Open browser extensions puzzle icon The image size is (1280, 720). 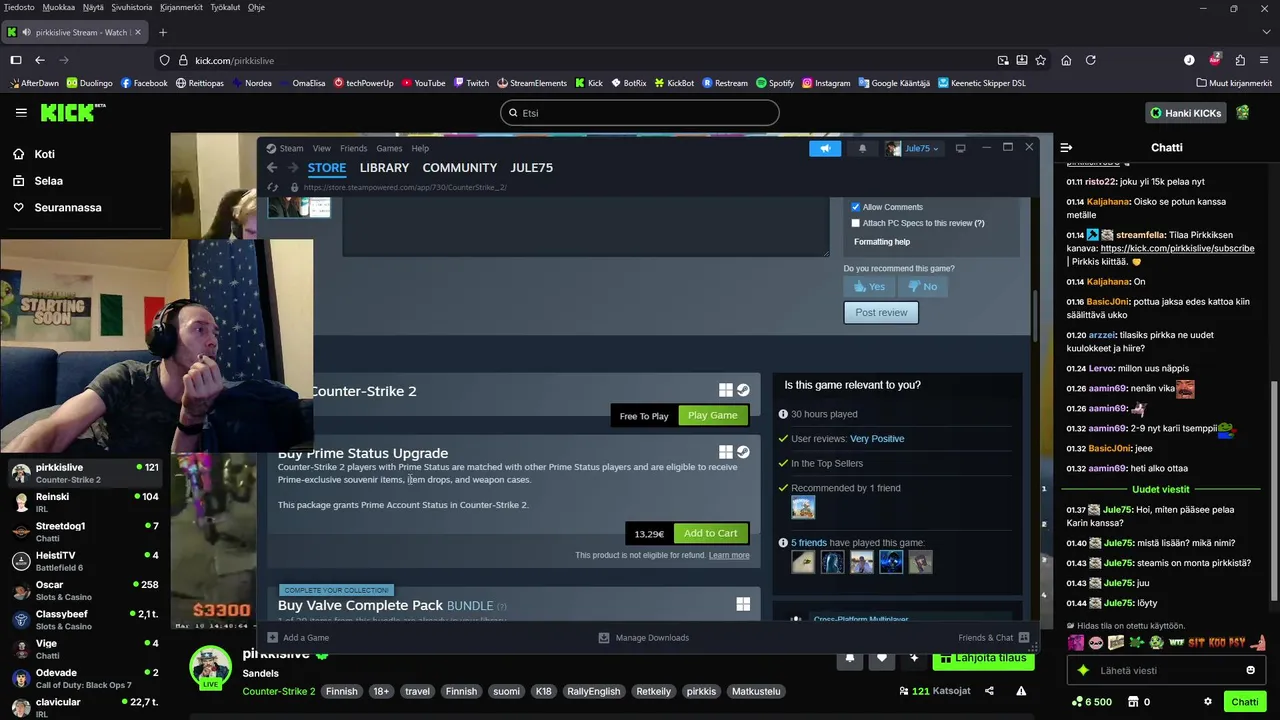tap(1240, 60)
